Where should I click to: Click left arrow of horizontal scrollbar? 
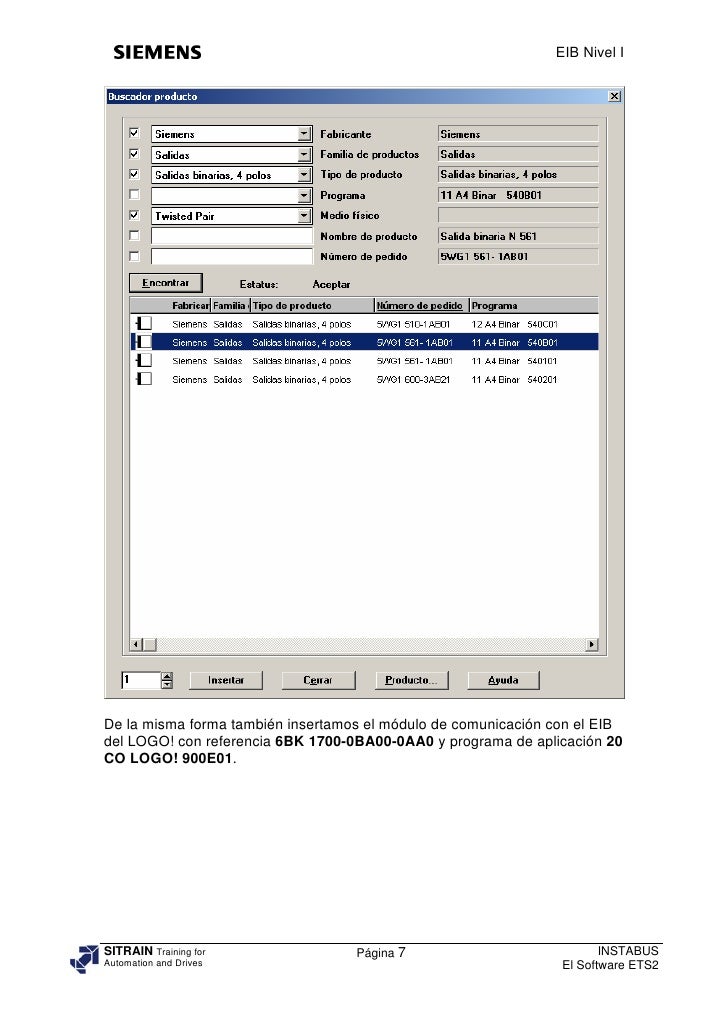pyautogui.click(x=136, y=644)
